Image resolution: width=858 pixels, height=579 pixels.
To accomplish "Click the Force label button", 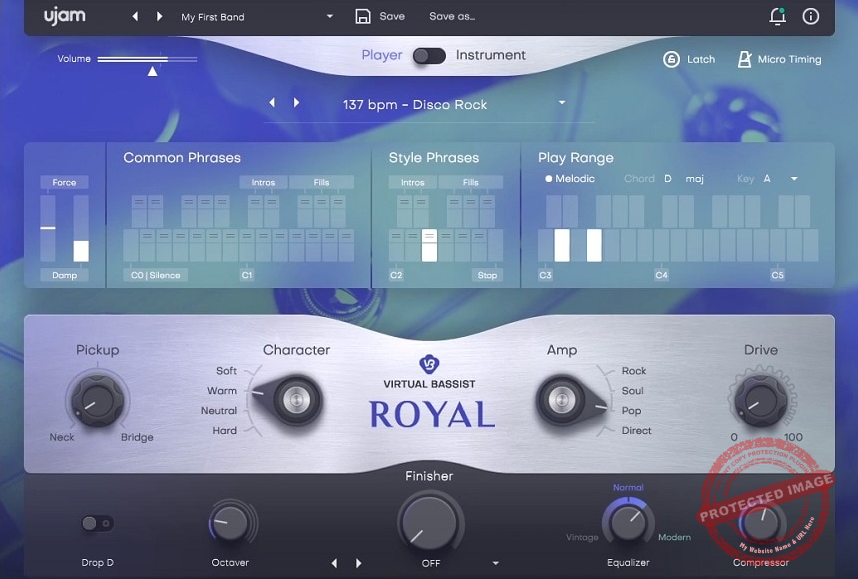I will pyautogui.click(x=64, y=182).
